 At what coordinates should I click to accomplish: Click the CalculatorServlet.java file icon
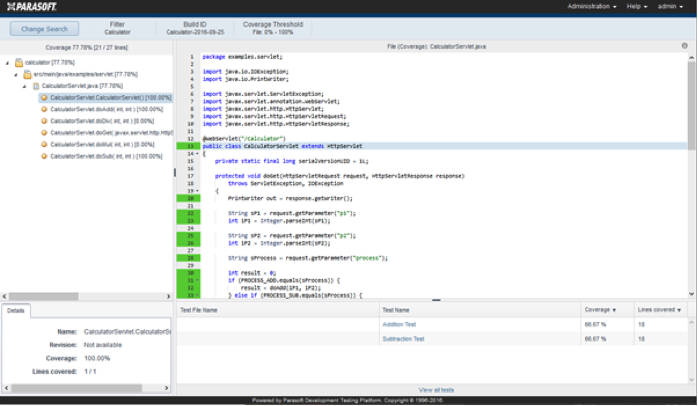[x=37, y=86]
